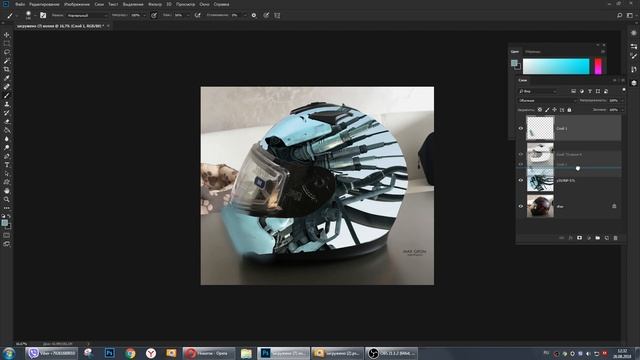
Task: Click the new group folder icon in Layers
Action: click(x=598, y=238)
